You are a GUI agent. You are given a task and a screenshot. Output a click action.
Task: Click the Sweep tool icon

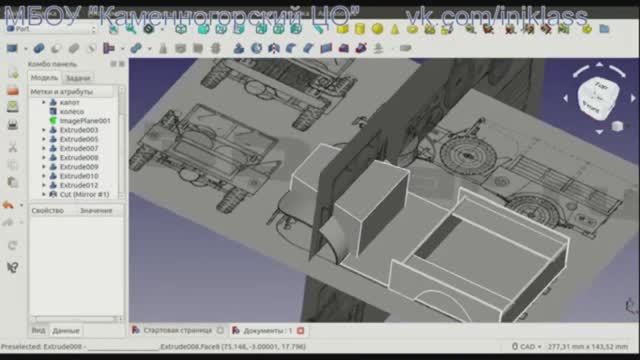(x=361, y=49)
